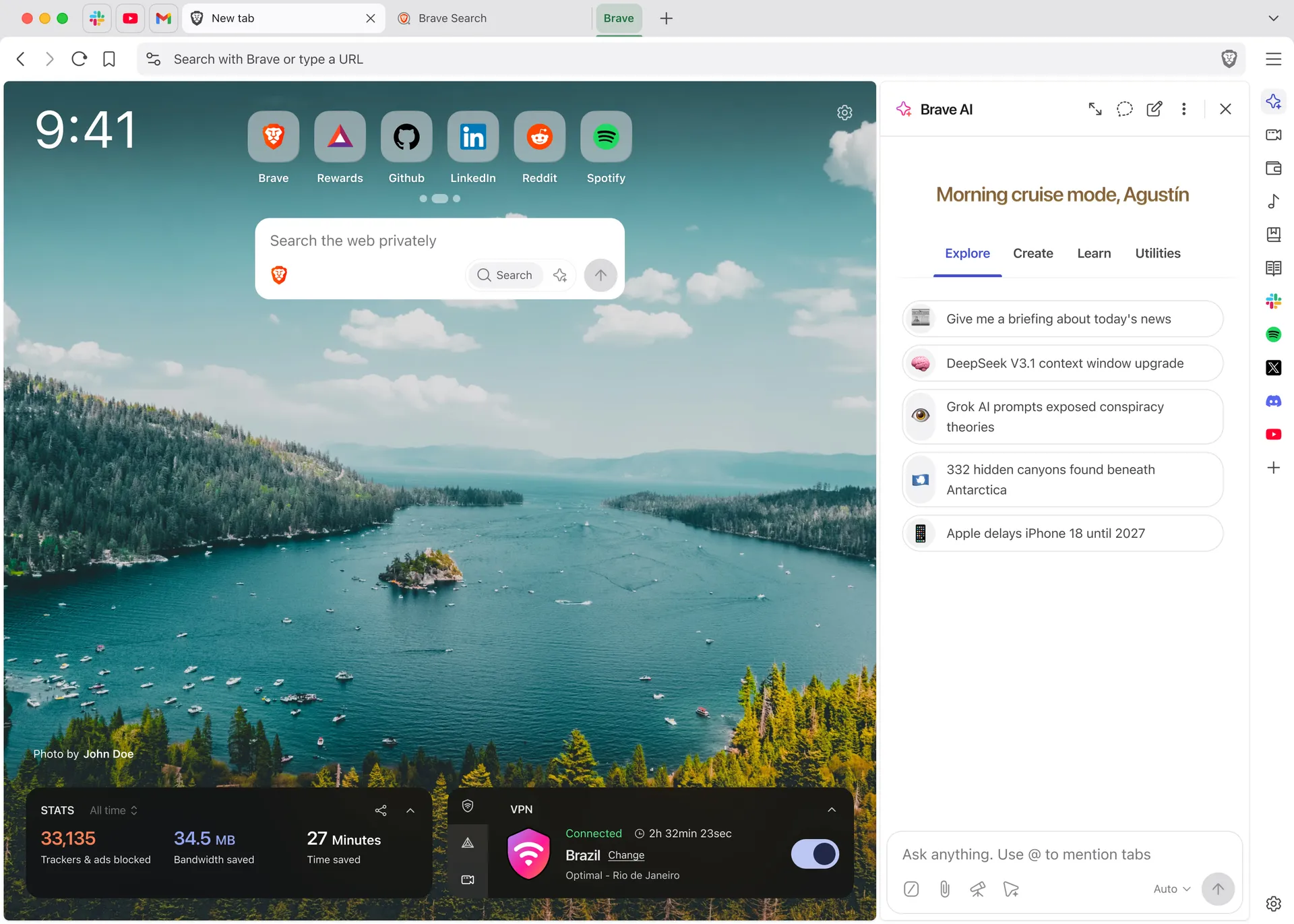The height and width of the screenshot is (924, 1294).
Task: Click the Change VPN location link
Action: (x=626, y=855)
